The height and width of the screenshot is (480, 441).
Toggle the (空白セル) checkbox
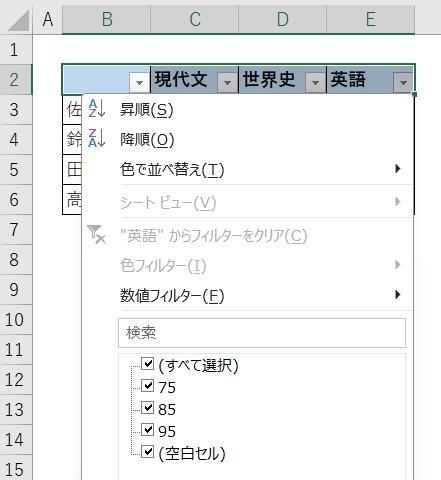pos(147,452)
